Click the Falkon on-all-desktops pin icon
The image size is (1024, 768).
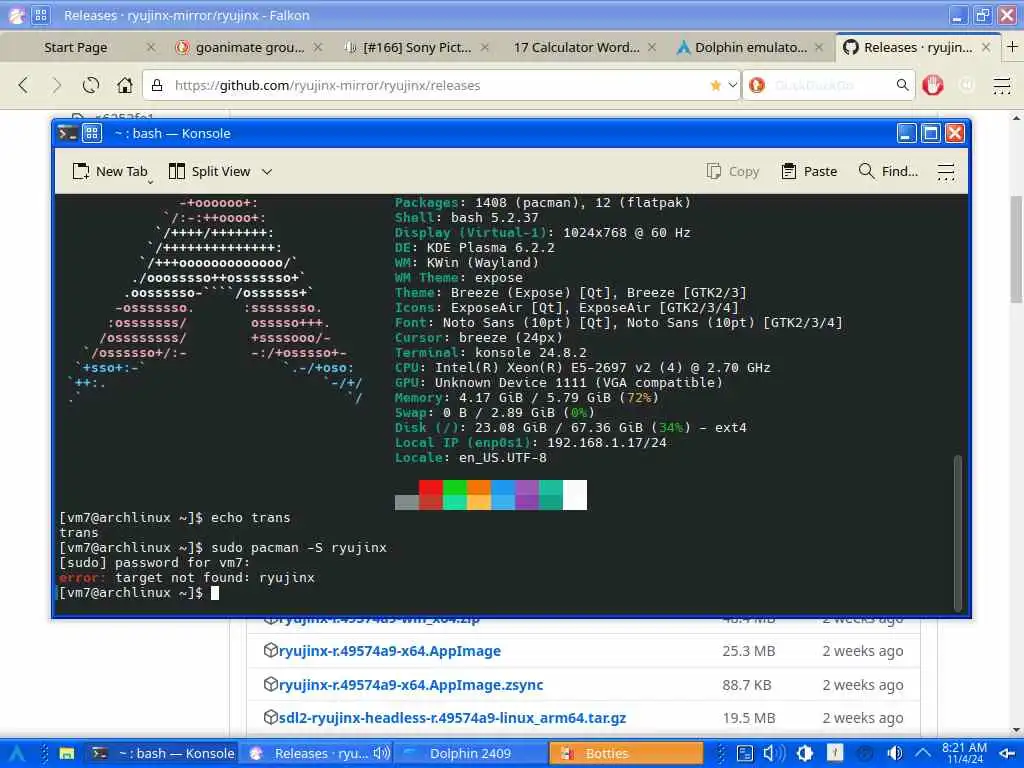(40, 15)
